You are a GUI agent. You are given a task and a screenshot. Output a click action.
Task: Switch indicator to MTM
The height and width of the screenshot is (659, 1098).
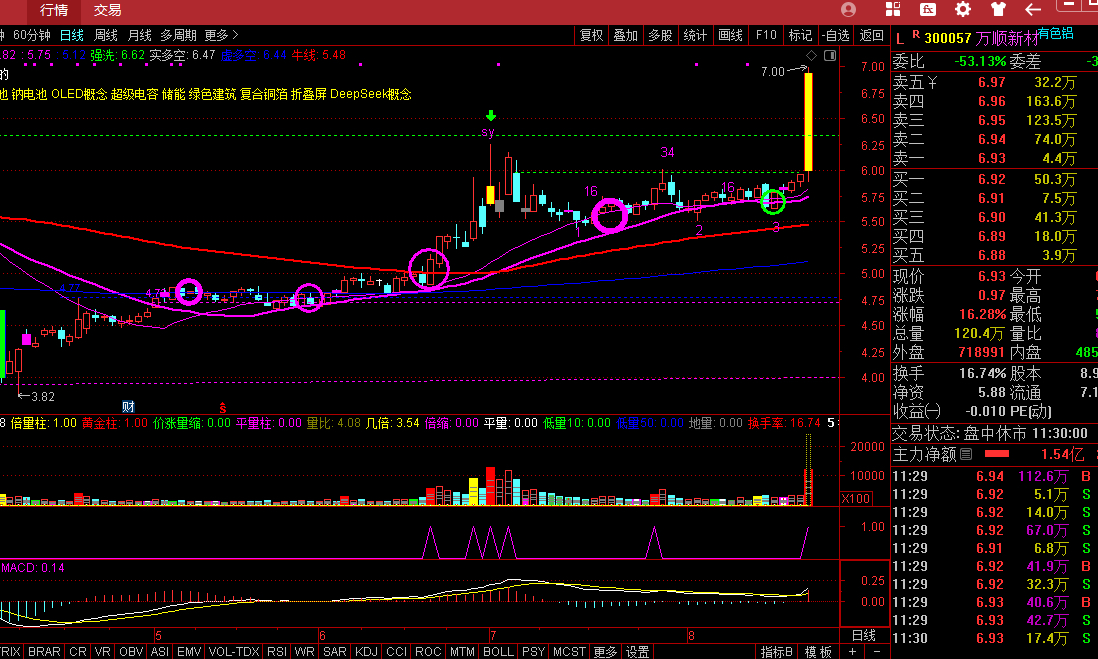pos(462,651)
